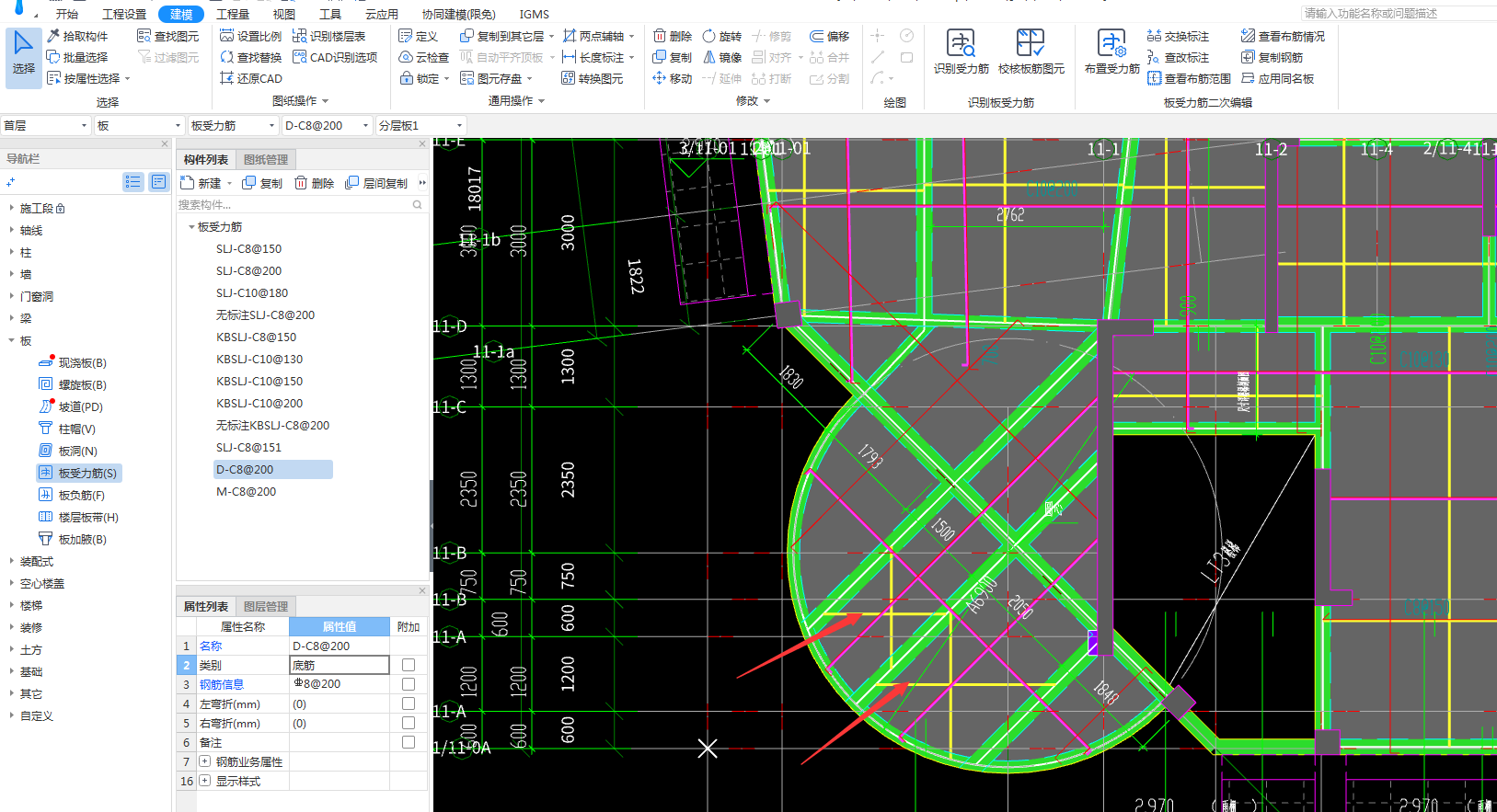The image size is (1497, 812).
Task: Click CAD识别选项 tool
Action: tap(335, 57)
